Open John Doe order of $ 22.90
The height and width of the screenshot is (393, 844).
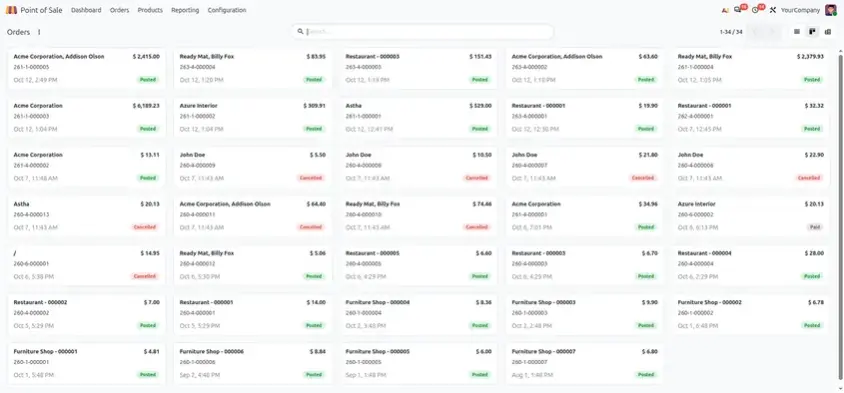point(750,167)
